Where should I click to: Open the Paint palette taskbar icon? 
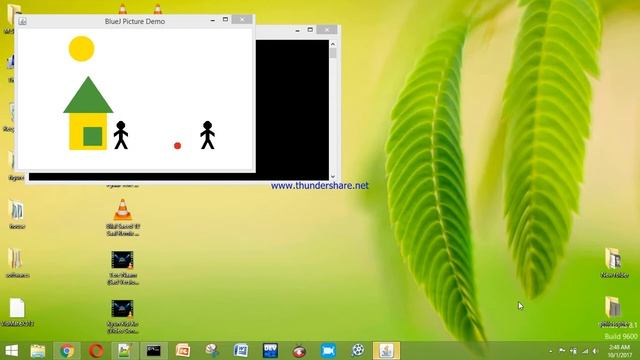(x=212, y=351)
